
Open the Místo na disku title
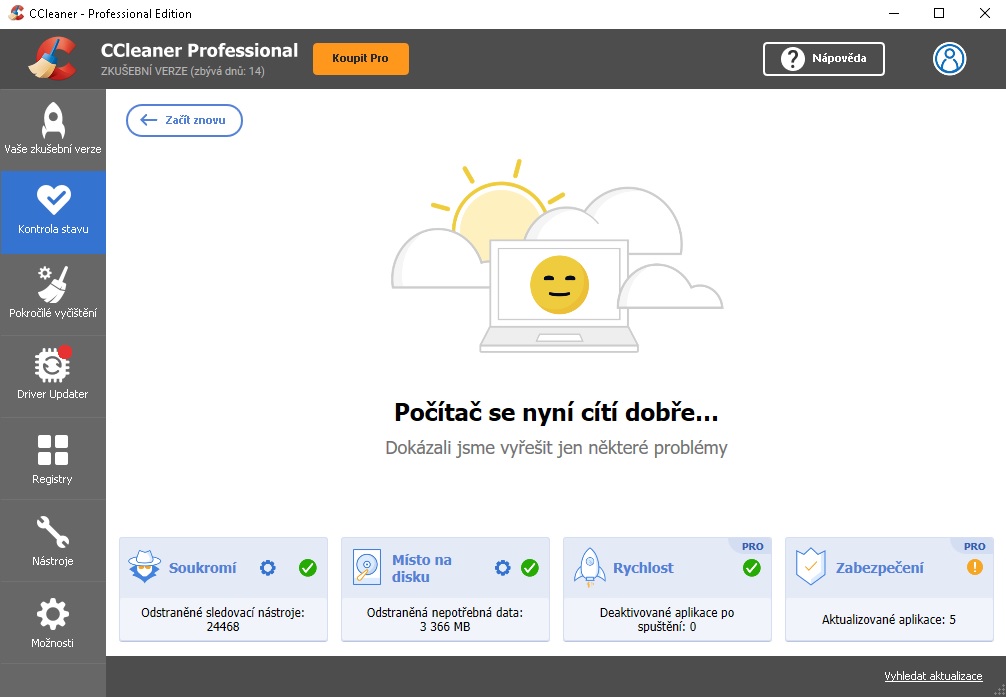pos(422,568)
